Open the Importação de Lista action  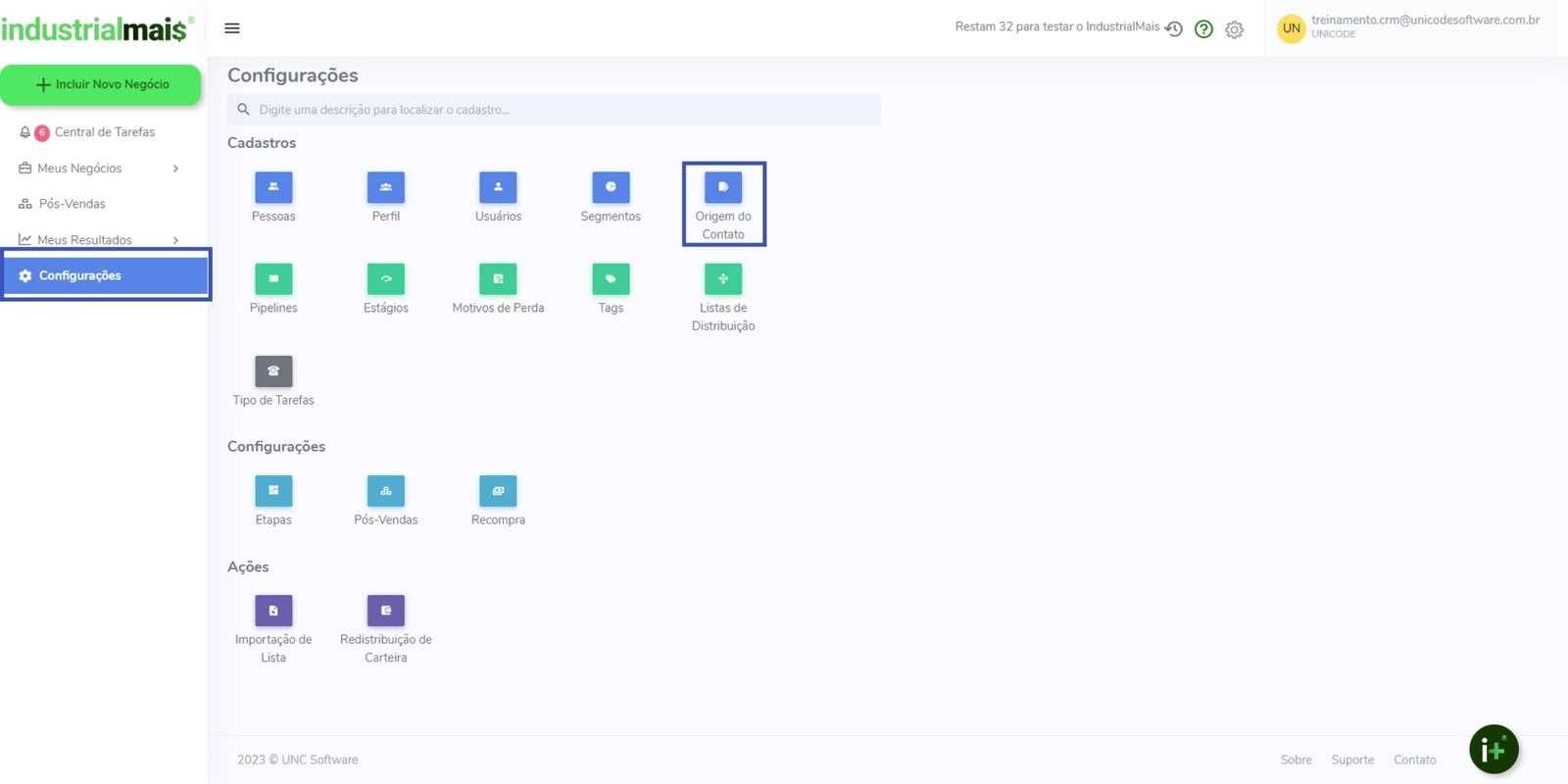273,611
